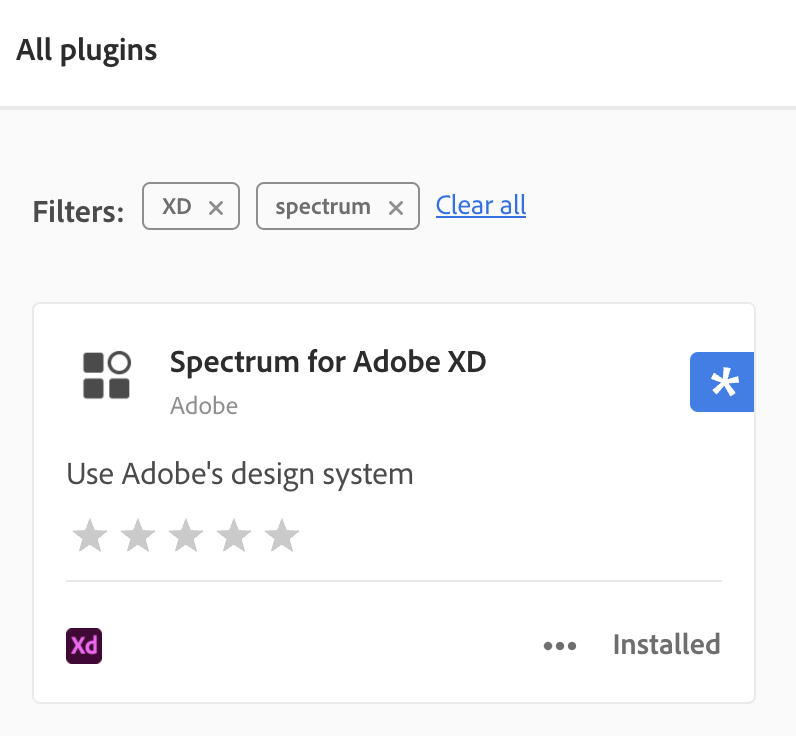796x736 pixels.
Task: Click the XD filter label text
Action: click(x=177, y=207)
